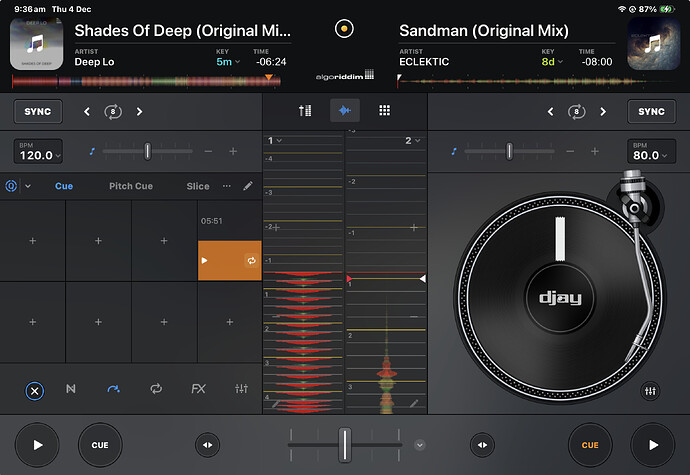Toggle SYNC on the left deck
The image size is (690, 475).
pyautogui.click(x=38, y=111)
